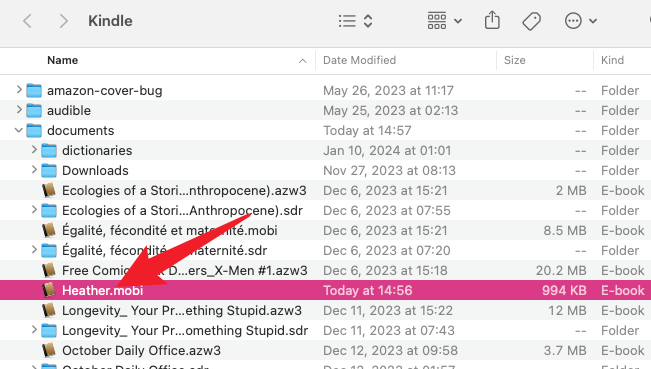Expand the audible folder
The image size is (651, 369).
[19, 110]
